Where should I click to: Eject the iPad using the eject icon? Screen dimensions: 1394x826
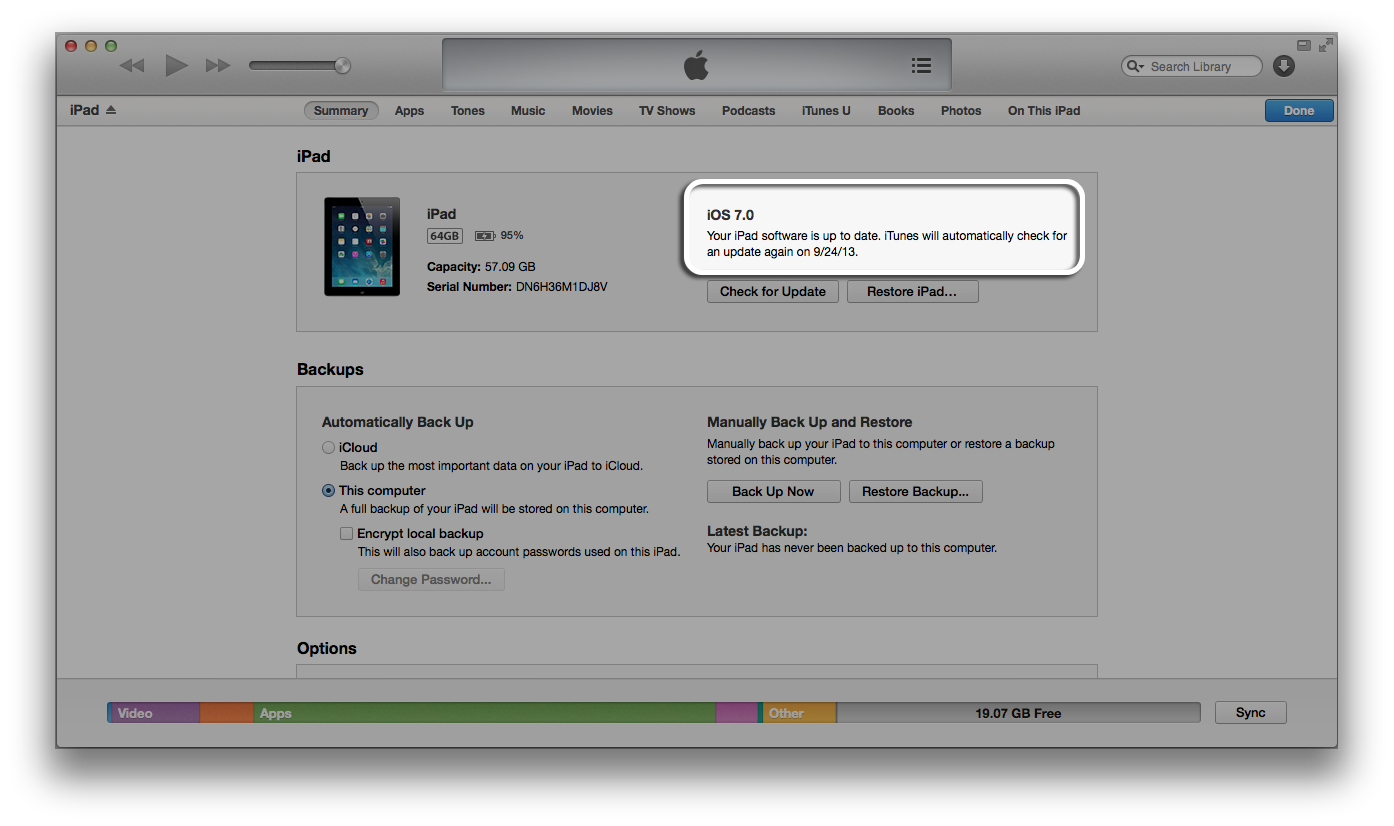(112, 110)
